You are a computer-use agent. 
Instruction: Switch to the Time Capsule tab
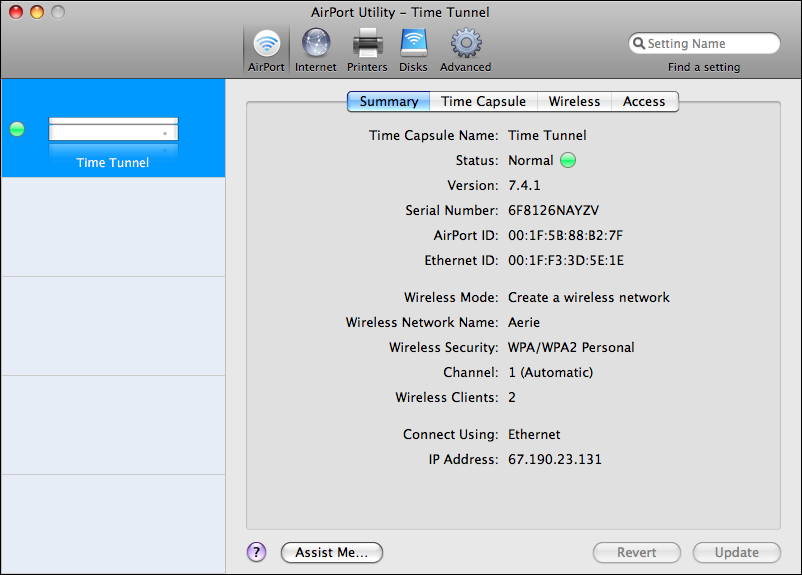pyautogui.click(x=483, y=101)
